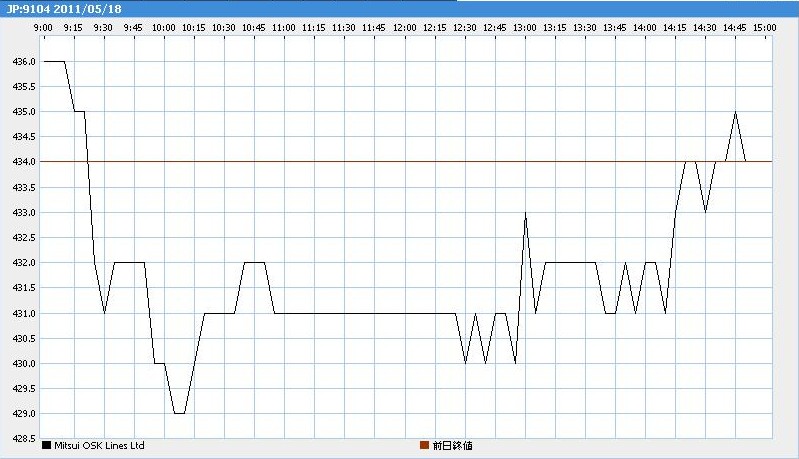Click the 9:45 time axis label
The height and width of the screenshot is (459, 799).
(134, 28)
